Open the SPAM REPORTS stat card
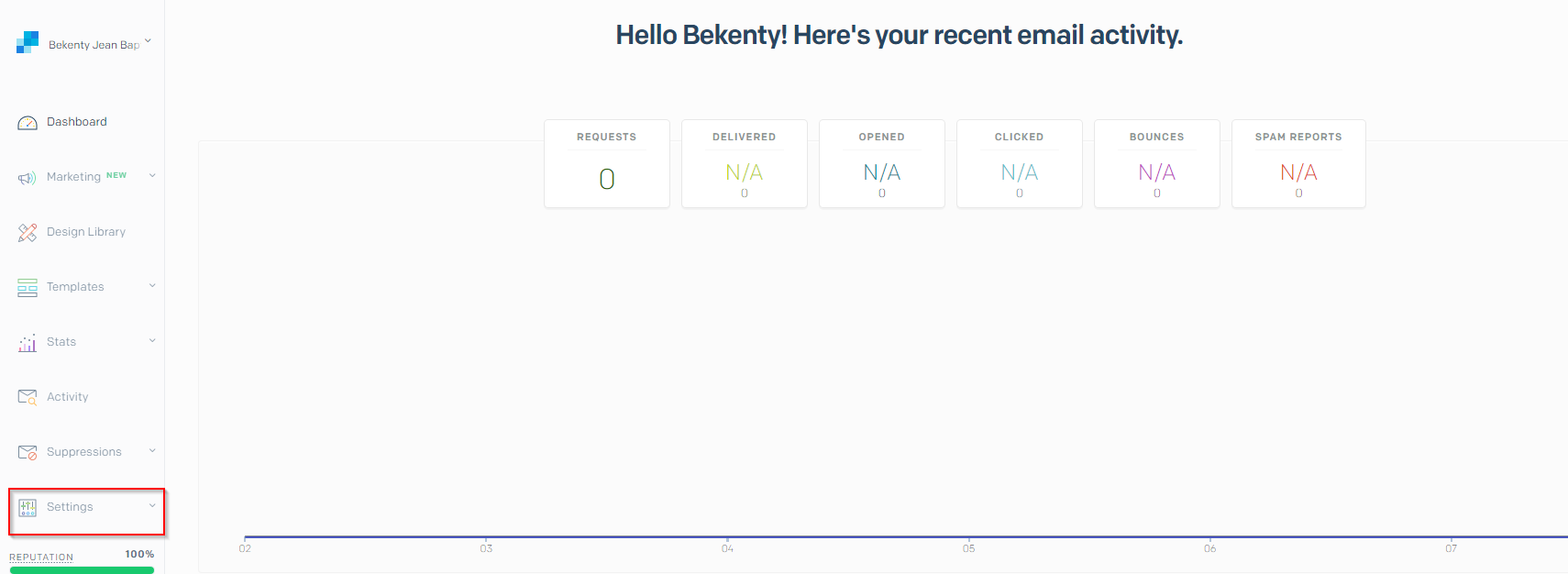1568x574 pixels. pyautogui.click(x=1298, y=163)
